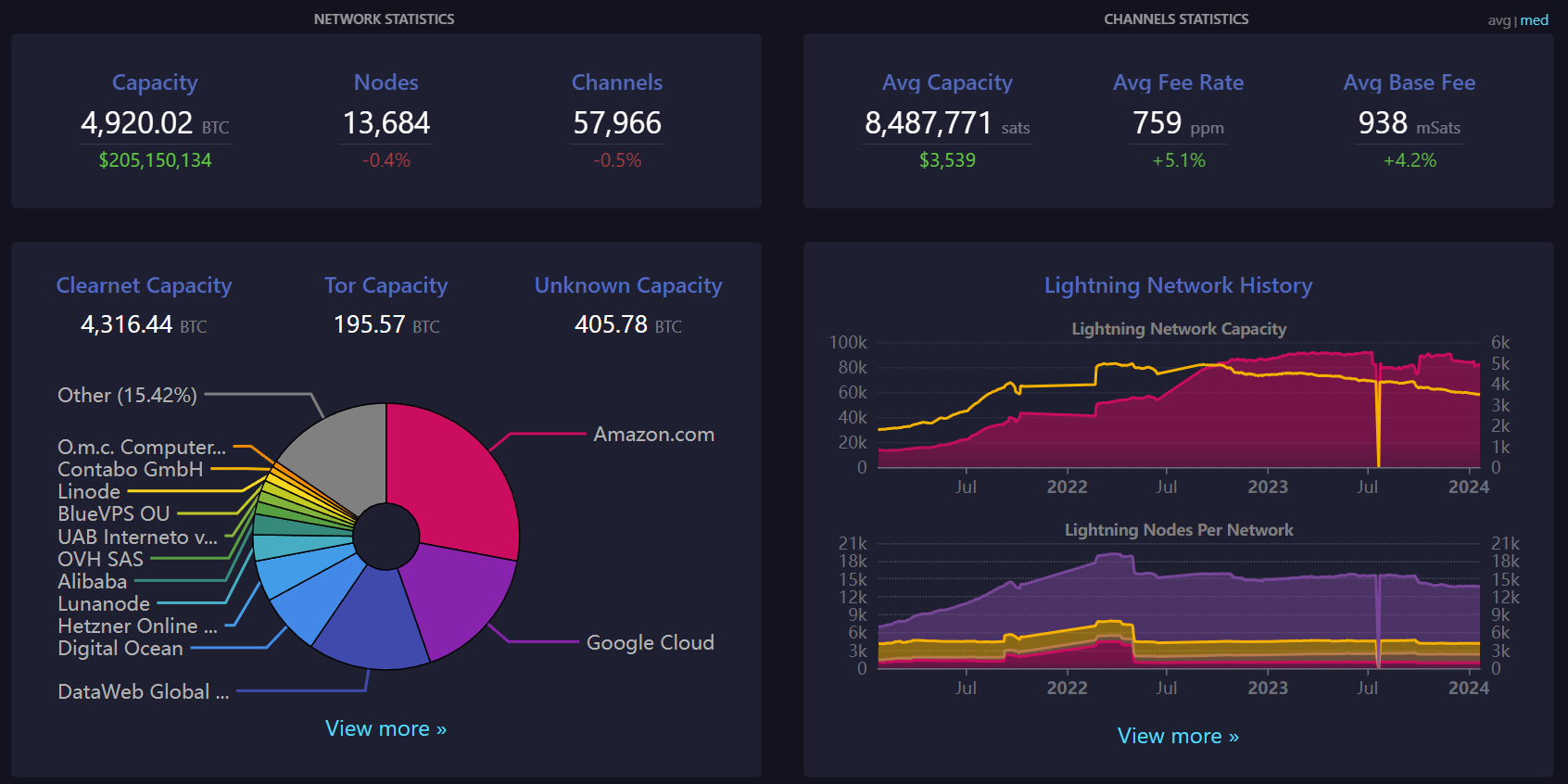Click the +4.2% base fee change

point(1410,160)
